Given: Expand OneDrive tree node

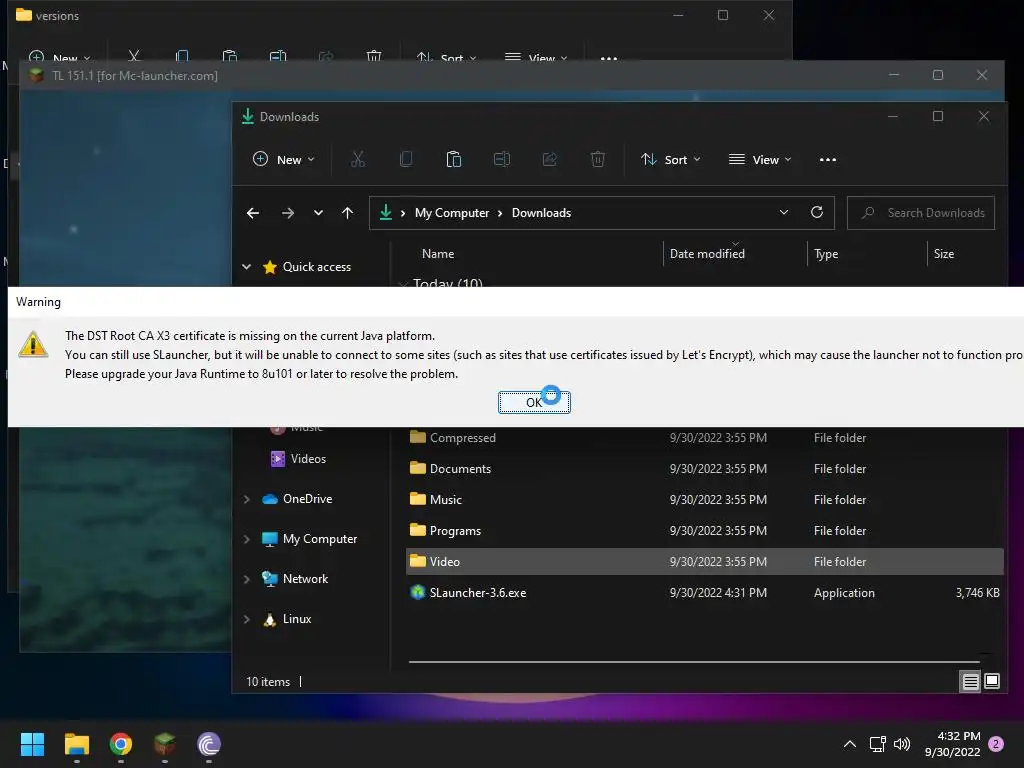Looking at the screenshot, I should pyautogui.click(x=246, y=499).
